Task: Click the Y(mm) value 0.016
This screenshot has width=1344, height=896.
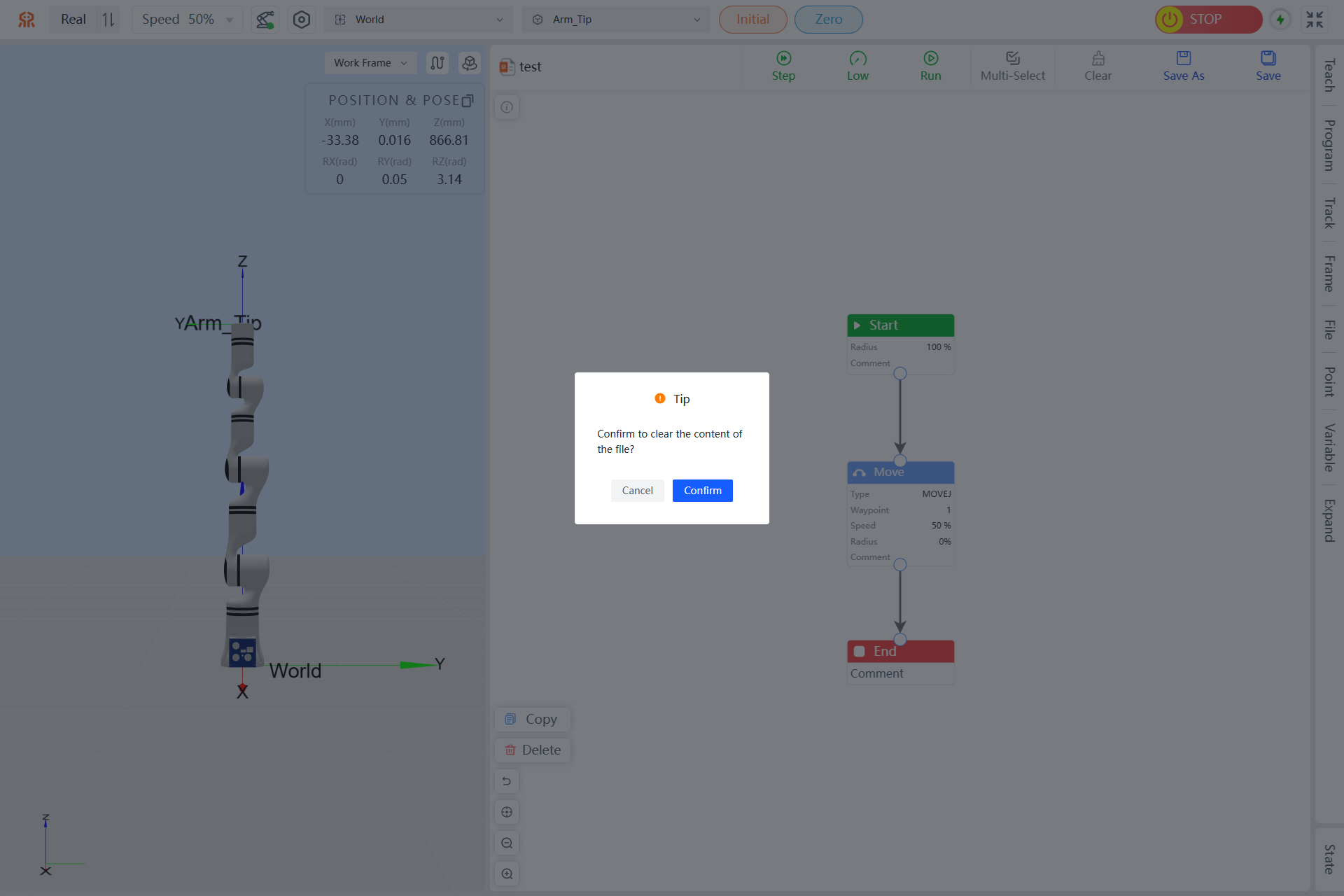Action: click(x=394, y=141)
